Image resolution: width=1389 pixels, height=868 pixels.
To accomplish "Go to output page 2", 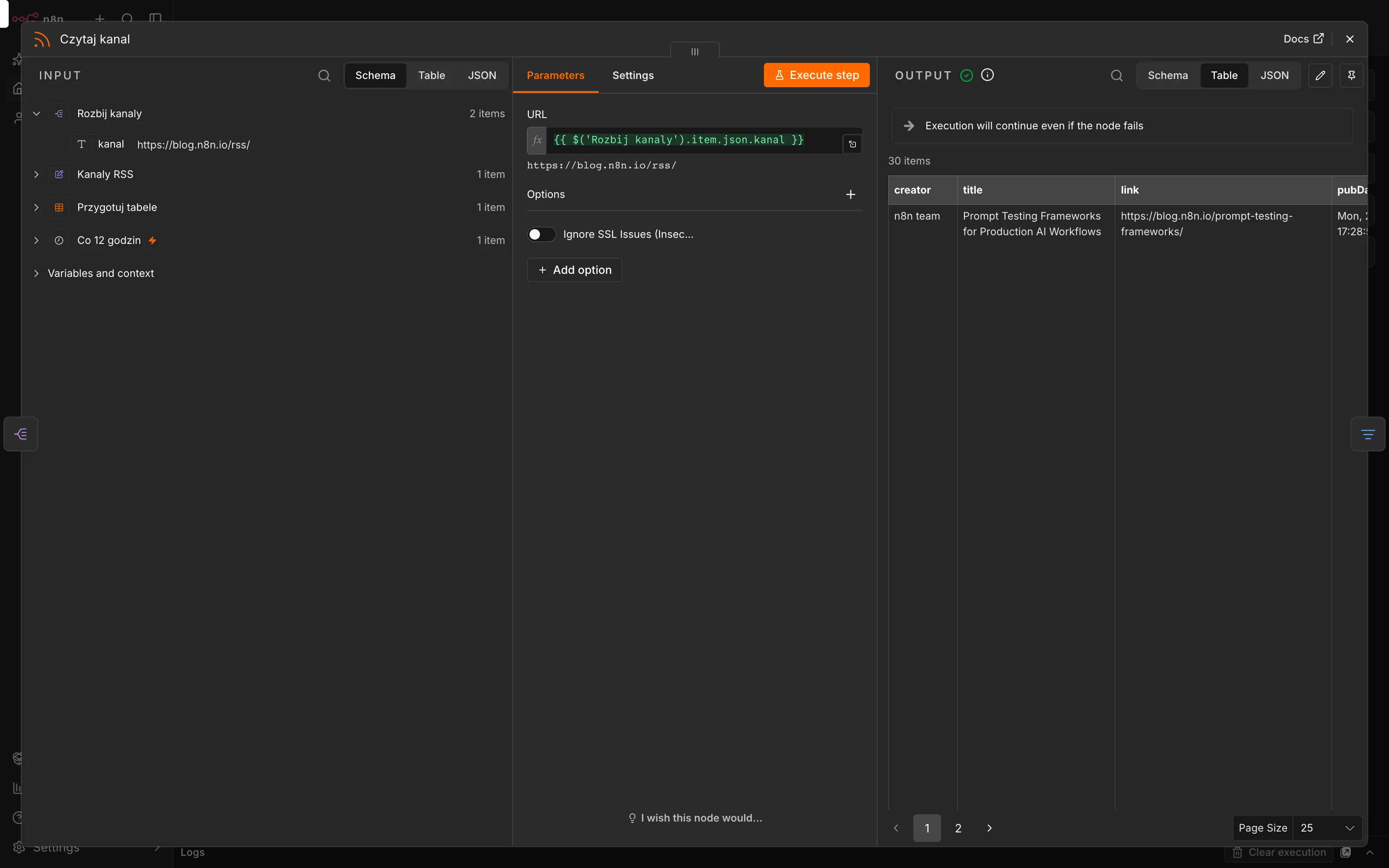I will 958,828.
